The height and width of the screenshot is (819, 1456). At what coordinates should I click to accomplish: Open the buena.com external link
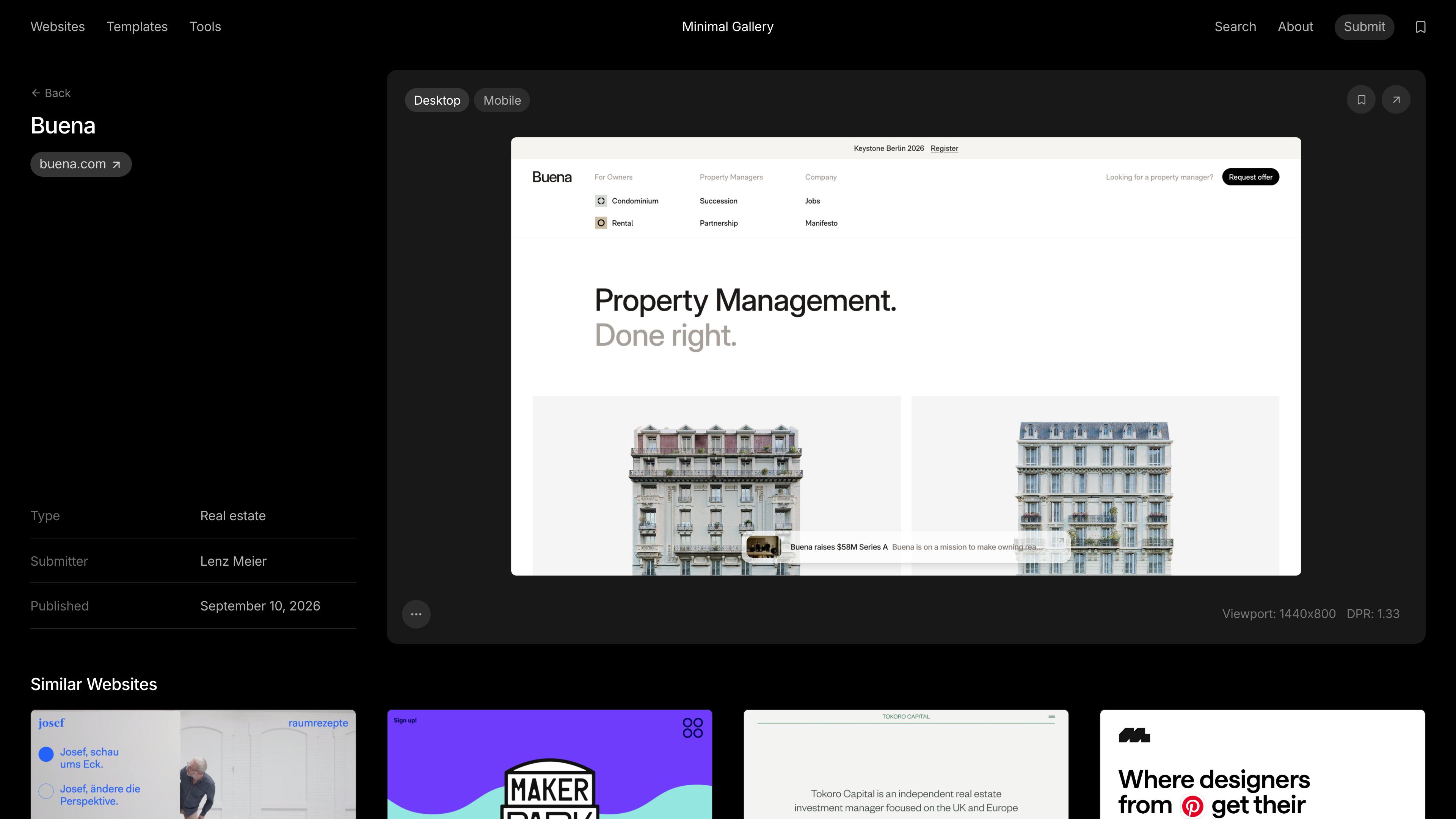coord(81,164)
